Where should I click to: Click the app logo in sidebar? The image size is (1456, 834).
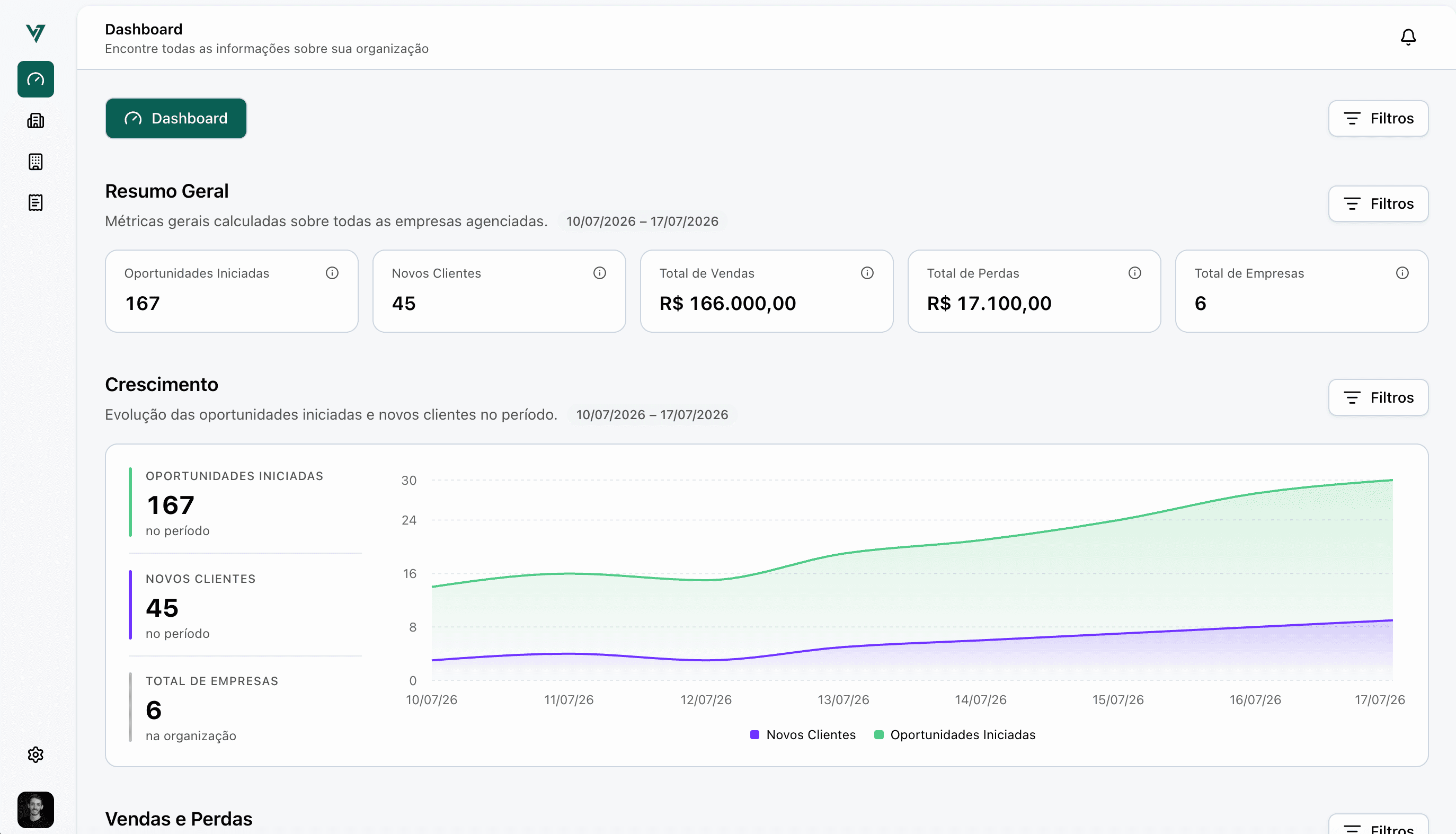coord(35,33)
